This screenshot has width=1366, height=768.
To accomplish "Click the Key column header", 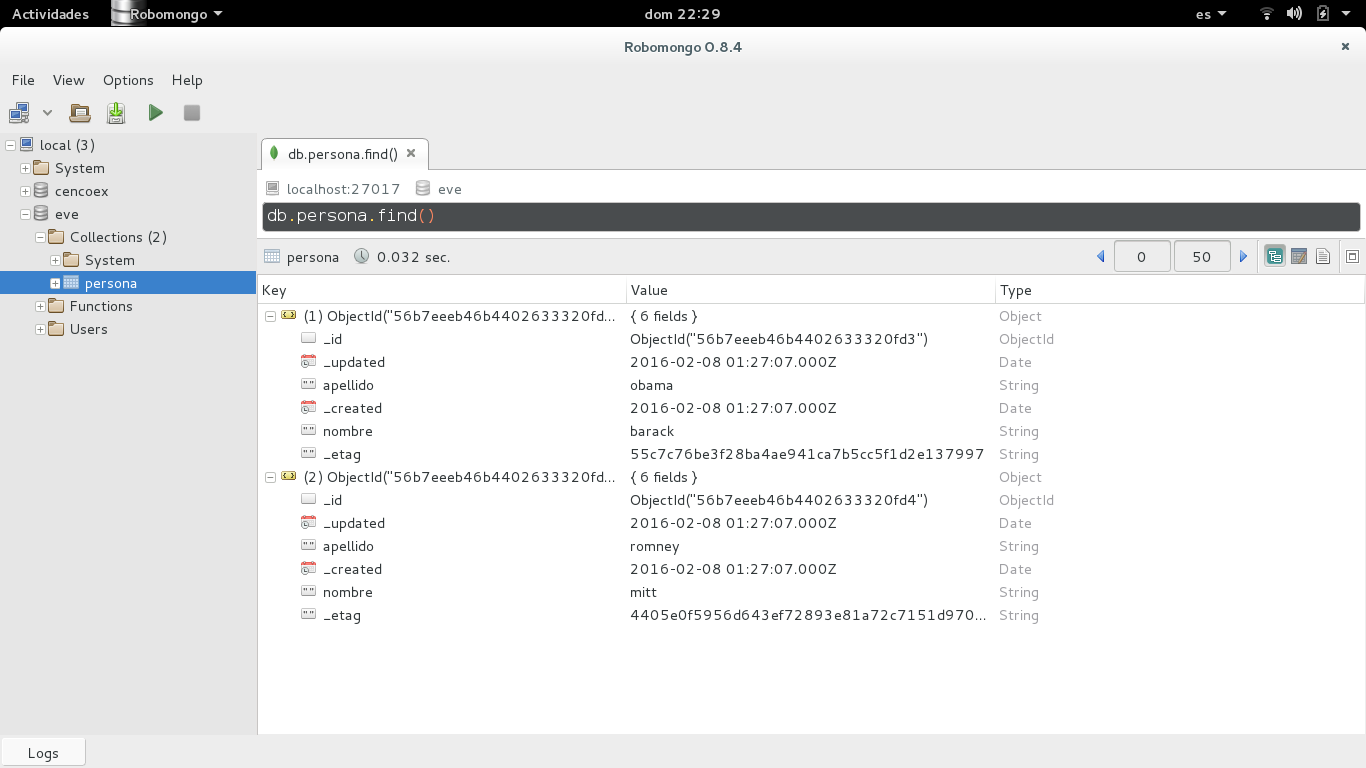I will [x=442, y=290].
